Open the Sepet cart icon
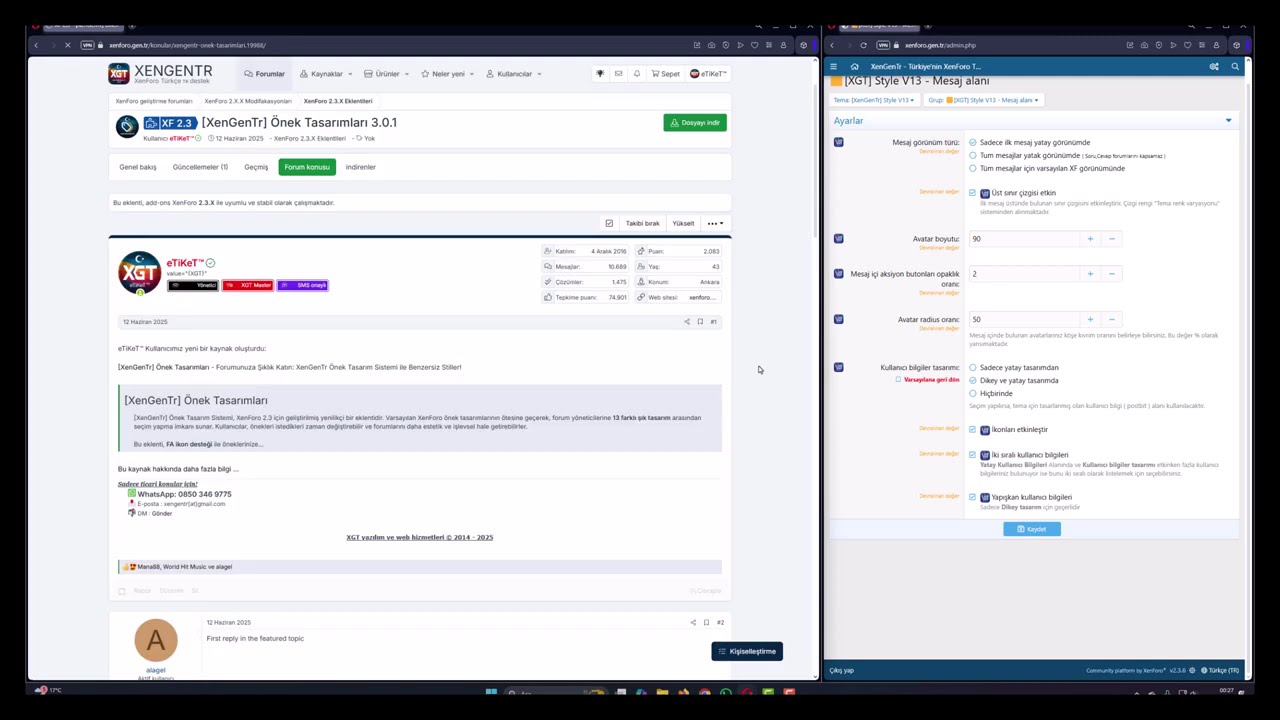1280x720 pixels. 666,73
